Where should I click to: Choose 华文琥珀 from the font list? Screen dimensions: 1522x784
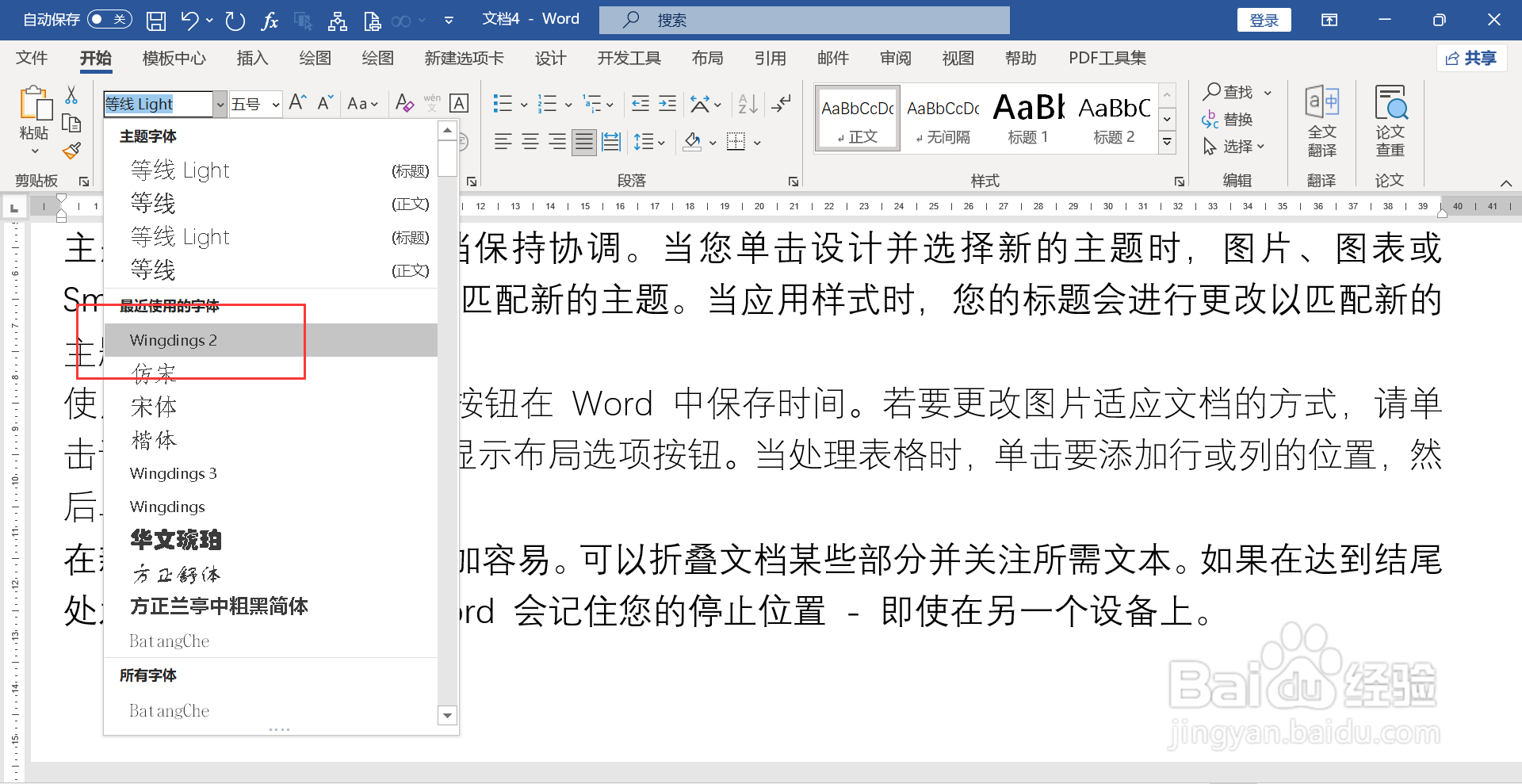(x=271, y=540)
